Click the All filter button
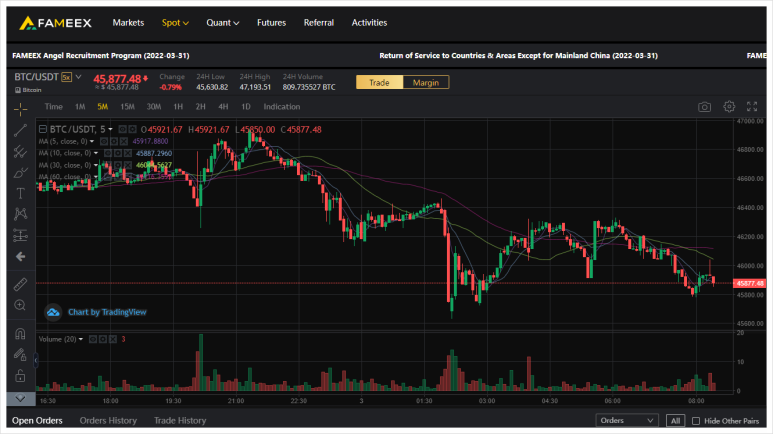 [675, 421]
